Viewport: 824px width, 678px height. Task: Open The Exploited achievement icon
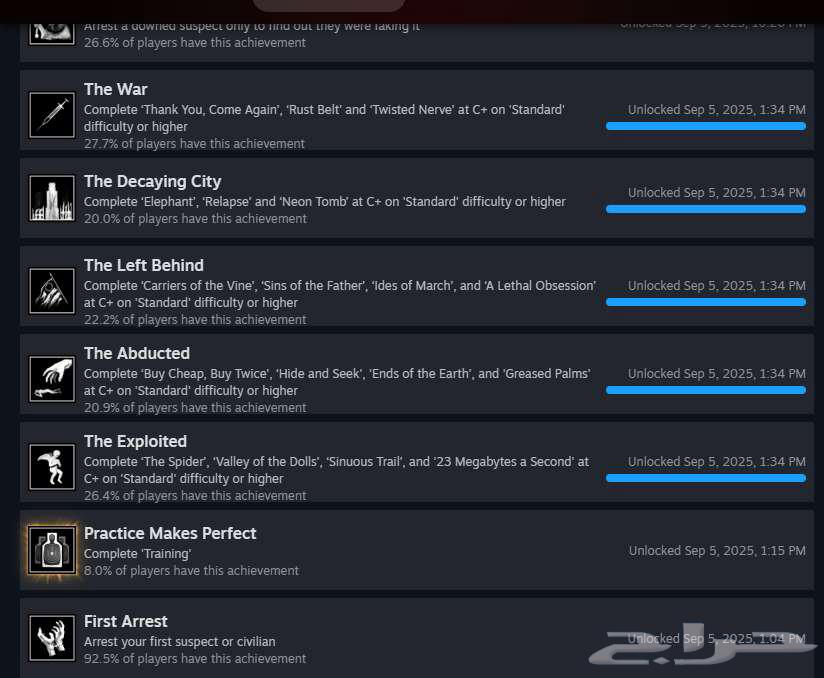52,467
